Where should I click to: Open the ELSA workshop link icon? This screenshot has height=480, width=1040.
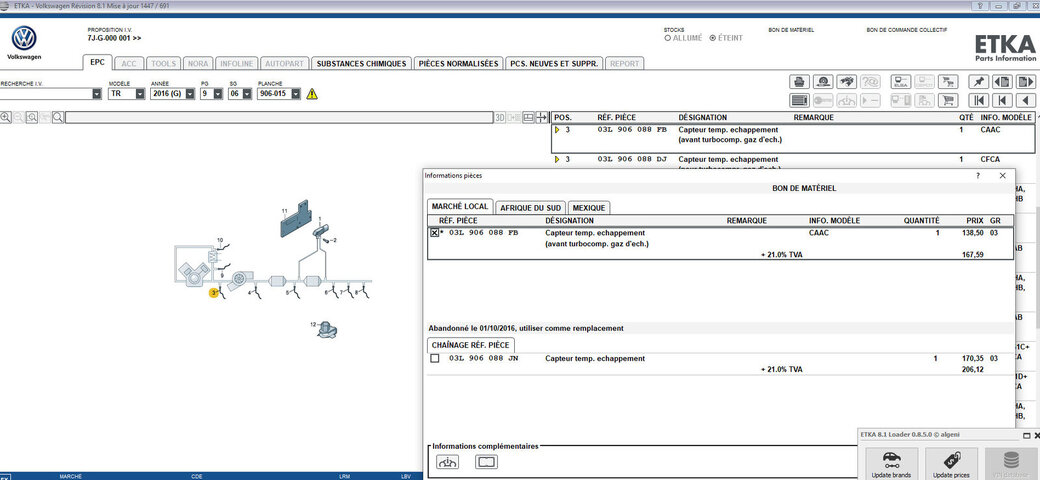pyautogui.click(x=901, y=82)
